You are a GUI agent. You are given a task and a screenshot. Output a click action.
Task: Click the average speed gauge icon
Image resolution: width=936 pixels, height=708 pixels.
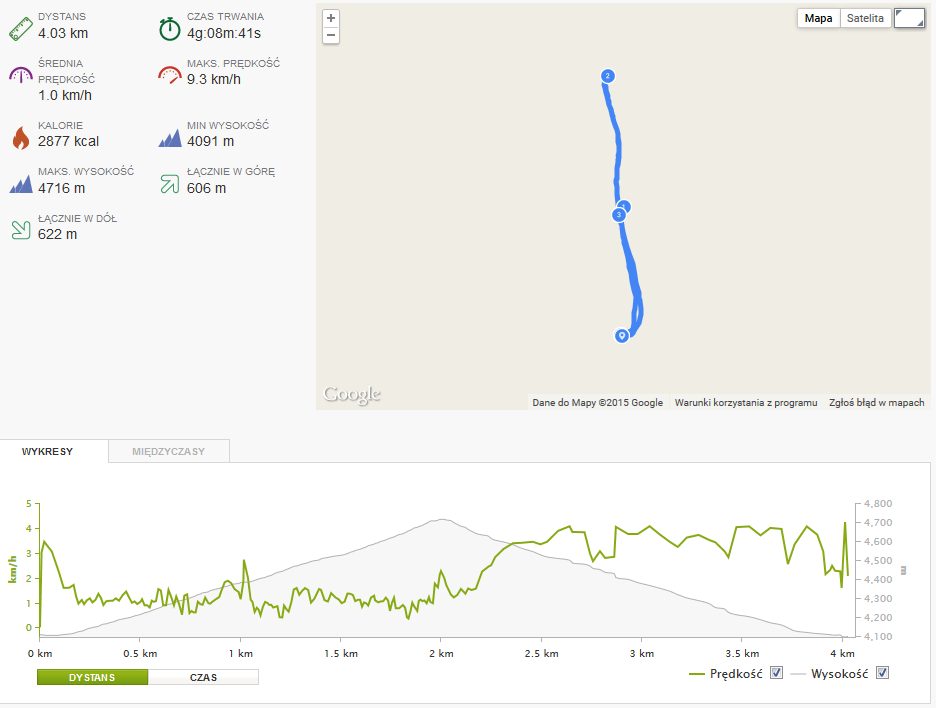(21, 75)
